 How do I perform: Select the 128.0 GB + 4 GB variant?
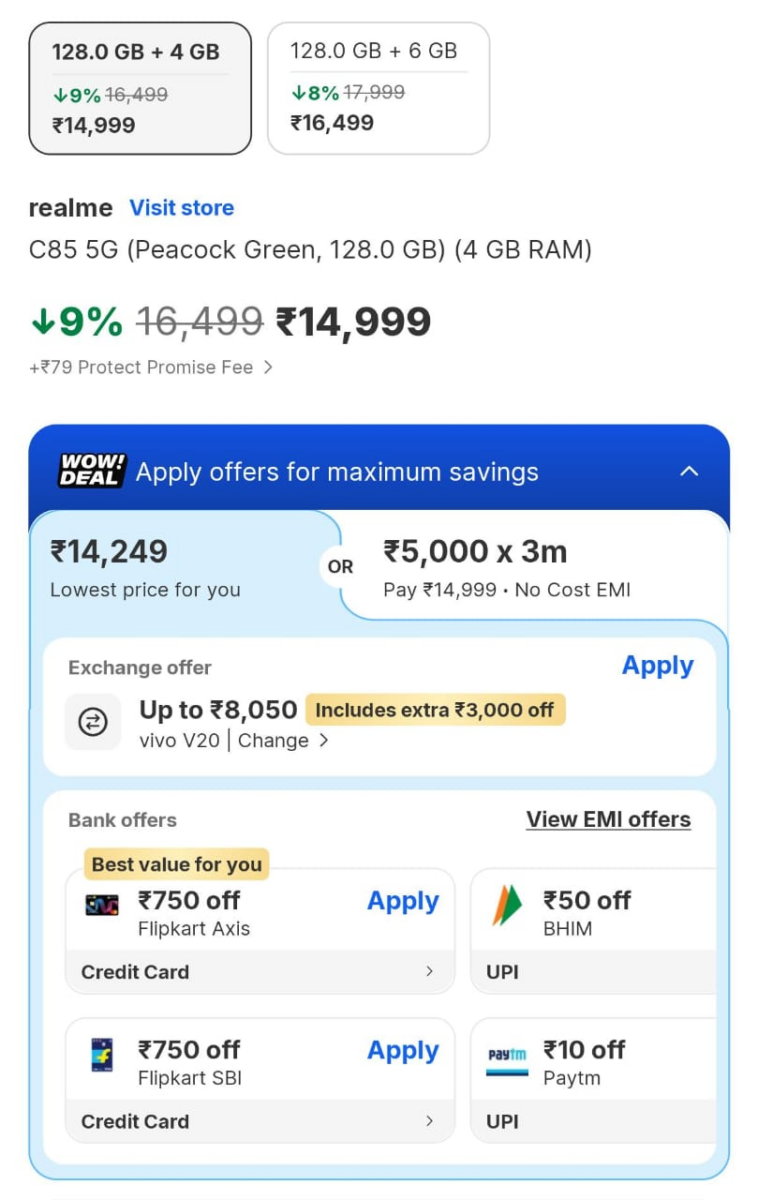[x=140, y=86]
